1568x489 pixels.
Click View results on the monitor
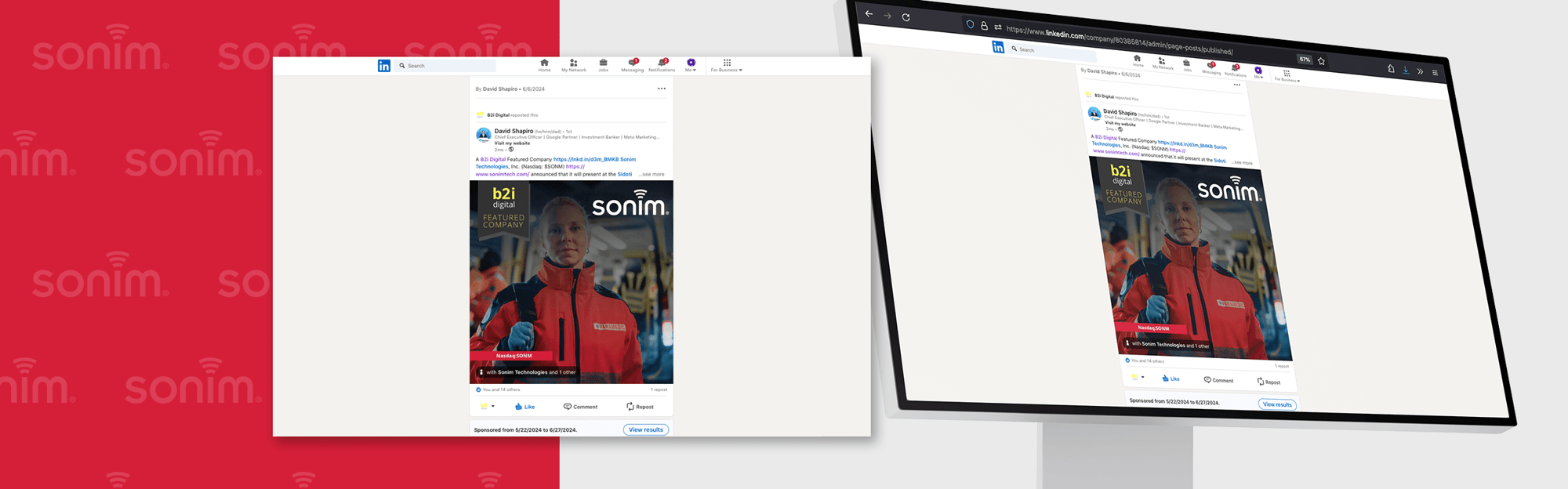[1278, 404]
